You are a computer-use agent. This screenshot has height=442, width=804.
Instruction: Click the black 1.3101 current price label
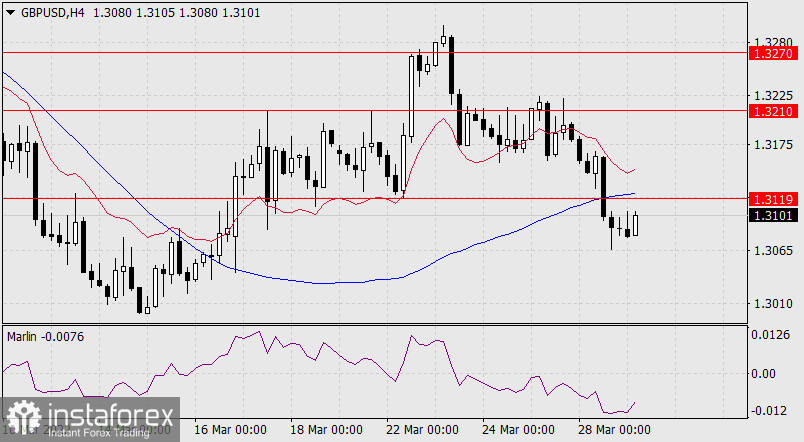coord(775,214)
